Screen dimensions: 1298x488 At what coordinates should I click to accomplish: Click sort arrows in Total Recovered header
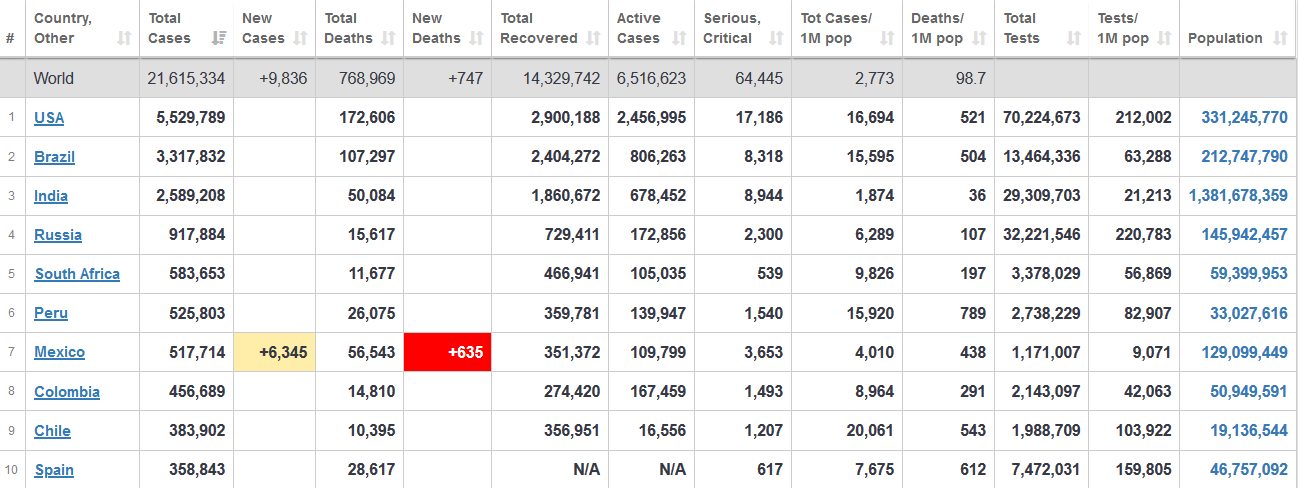click(593, 39)
